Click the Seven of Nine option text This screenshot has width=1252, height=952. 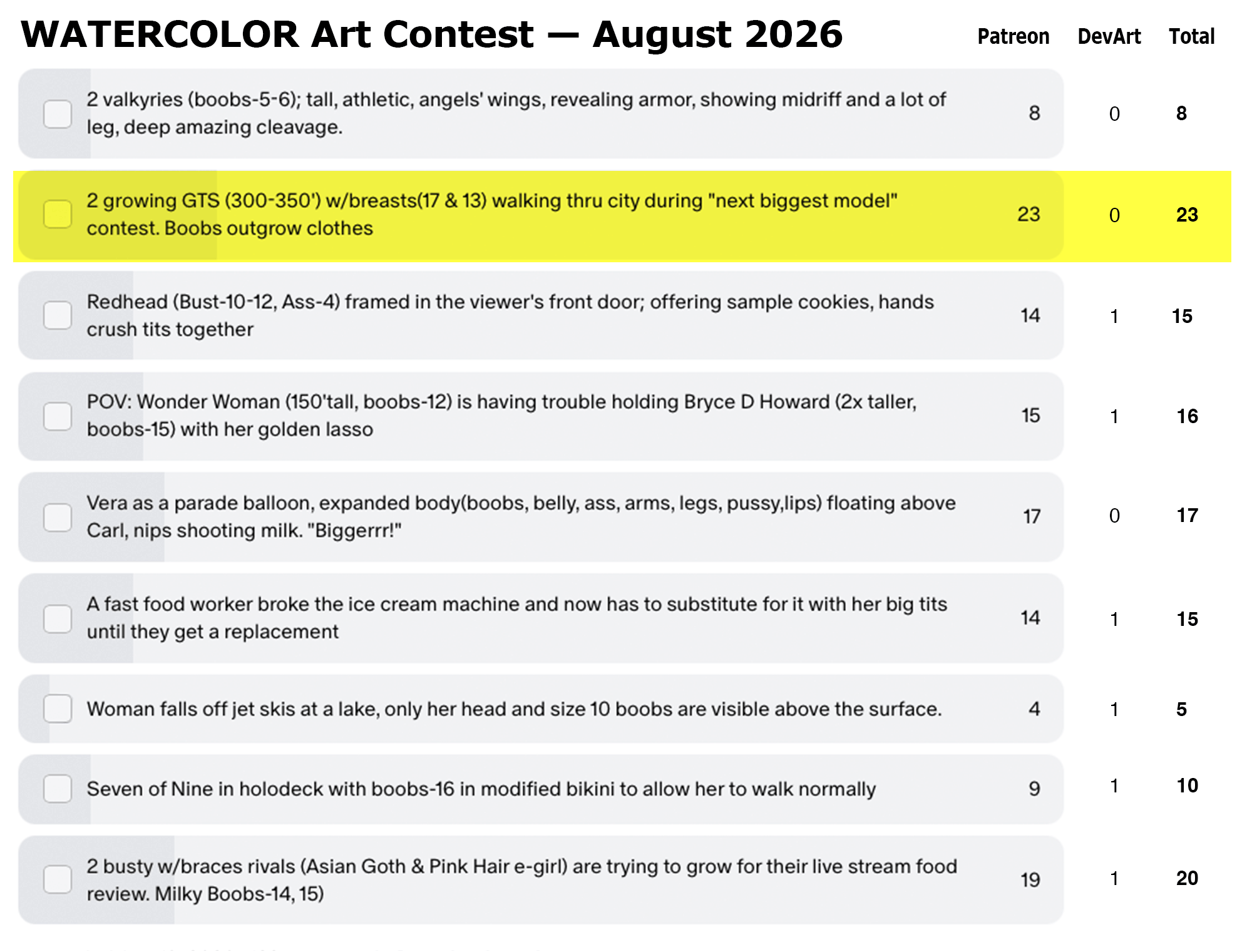click(x=481, y=789)
